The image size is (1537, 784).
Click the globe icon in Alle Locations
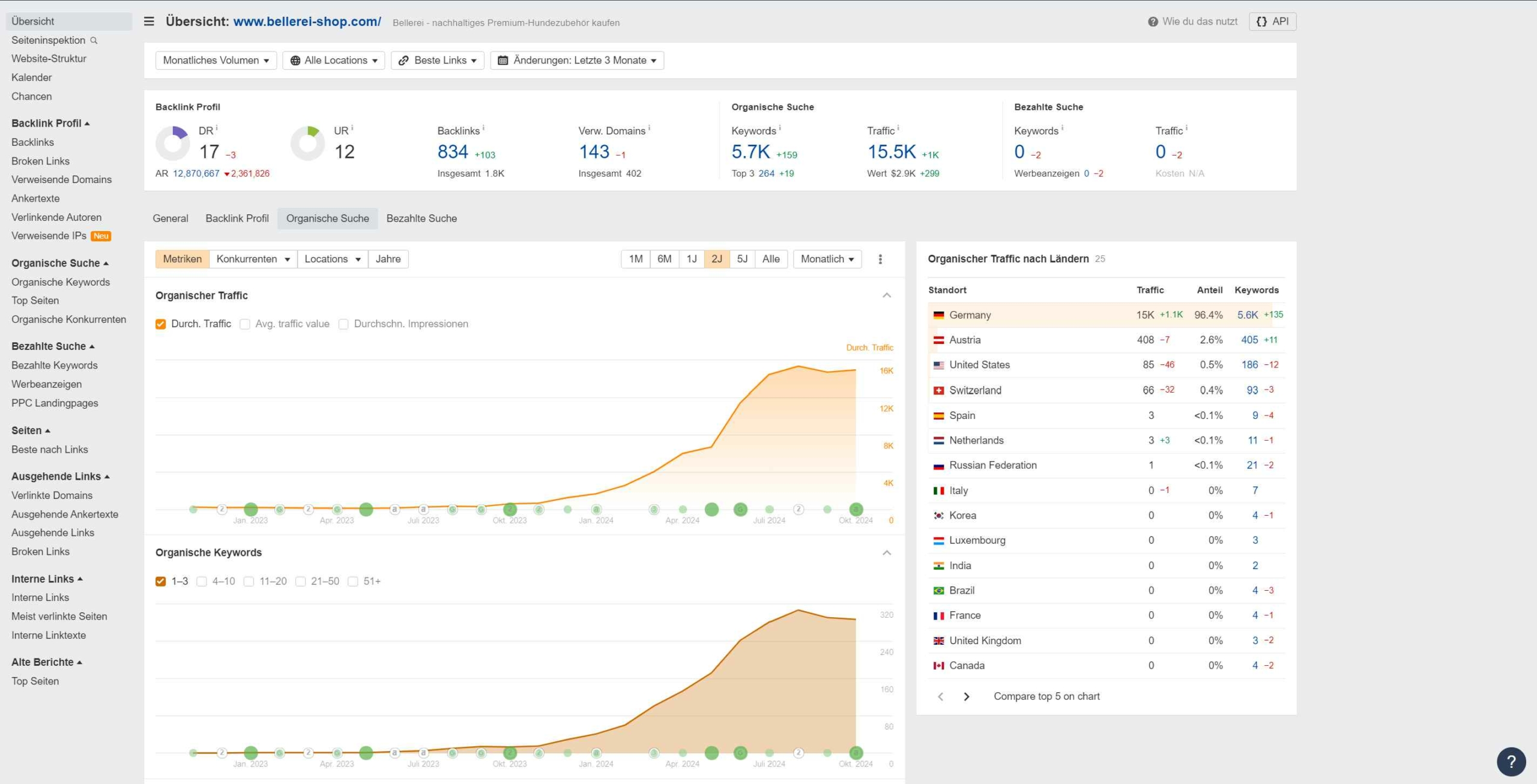point(295,61)
